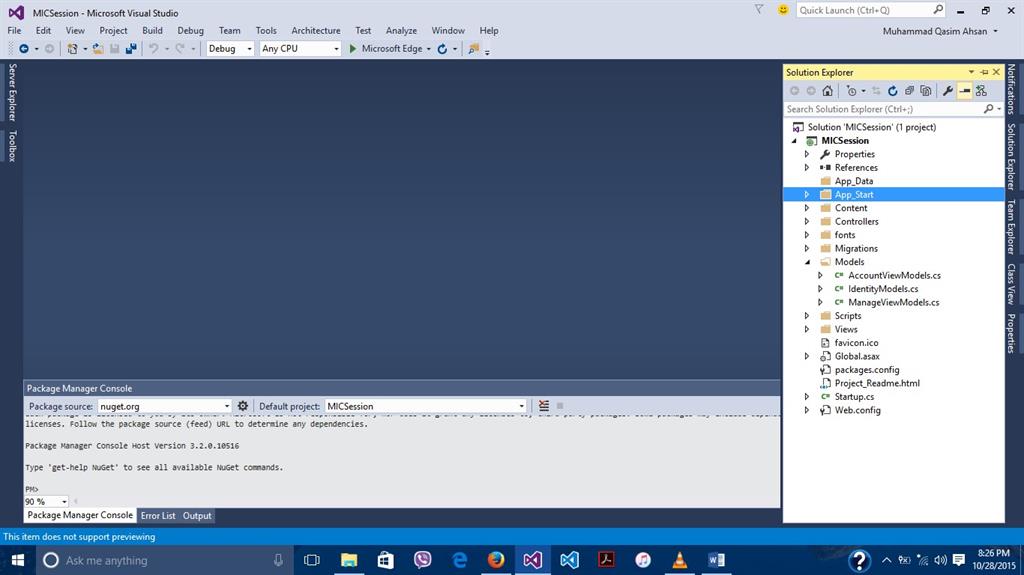Click the Solution Explorer Home icon
The image size is (1024, 575).
[x=827, y=91]
